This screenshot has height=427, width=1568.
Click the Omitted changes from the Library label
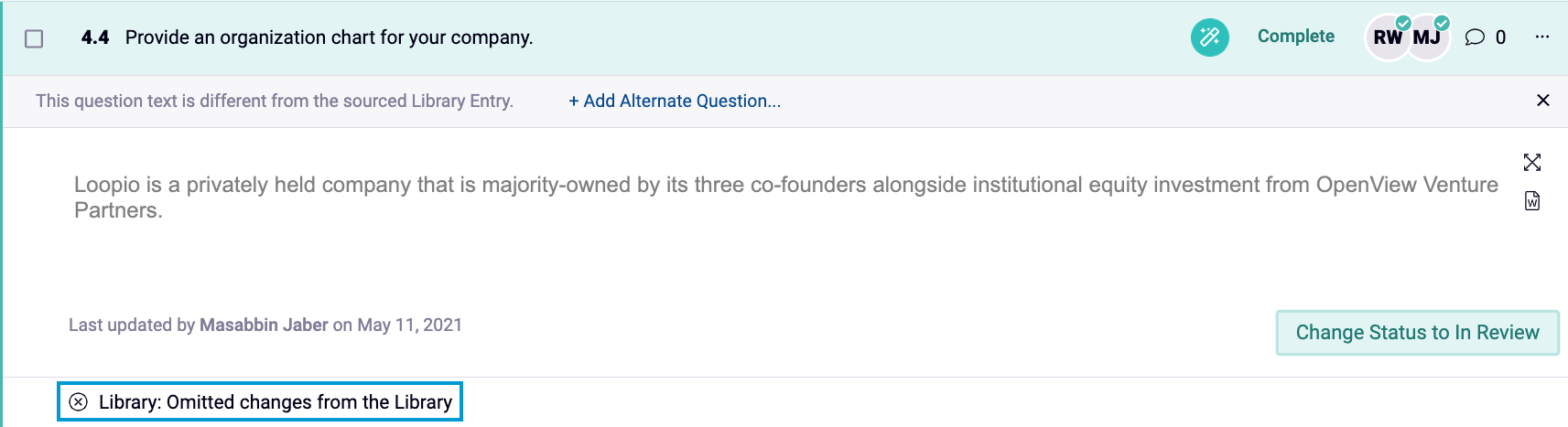(x=276, y=402)
